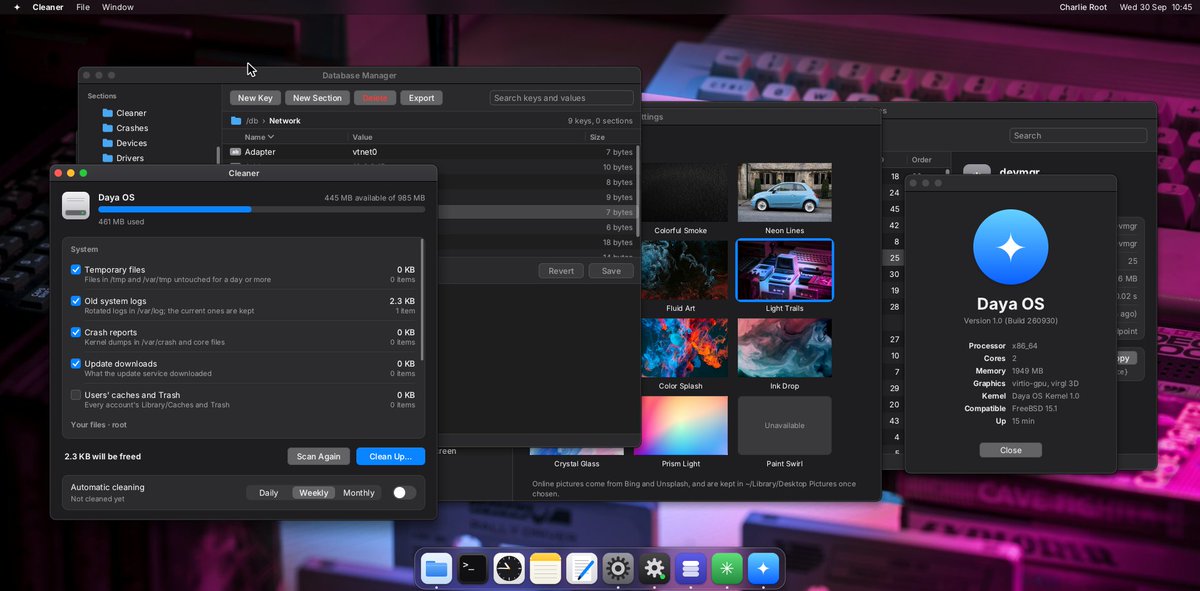Select the Devices section in Database Manager
The width and height of the screenshot is (1200, 591).
[124, 143]
